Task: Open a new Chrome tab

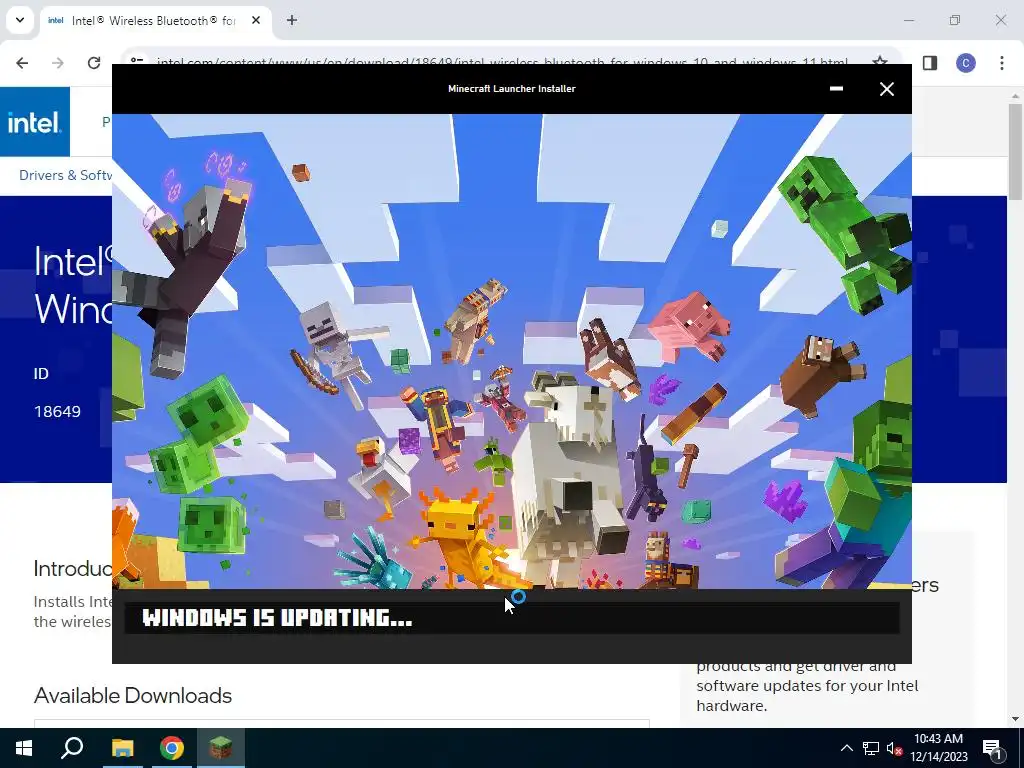Action: coord(292,20)
